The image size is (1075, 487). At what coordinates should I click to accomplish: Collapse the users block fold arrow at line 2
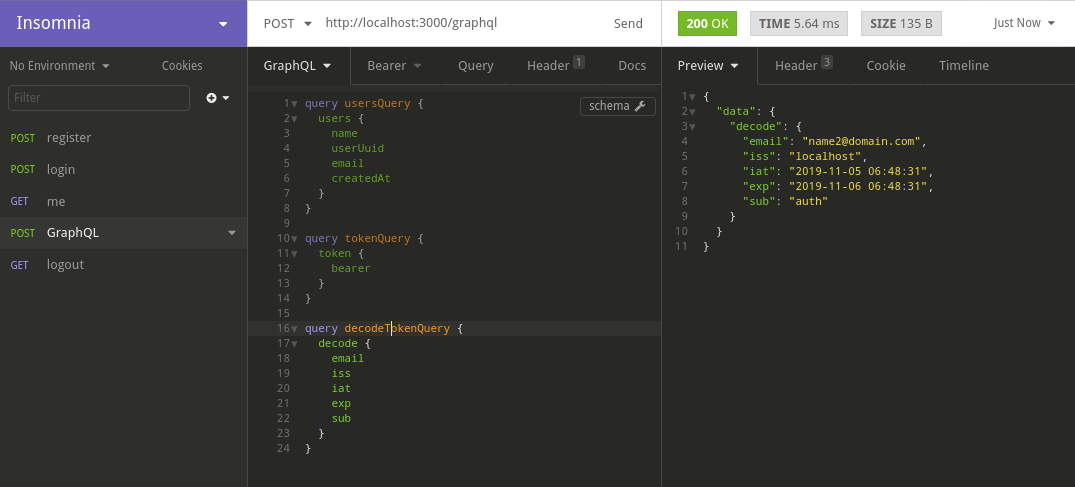click(294, 119)
